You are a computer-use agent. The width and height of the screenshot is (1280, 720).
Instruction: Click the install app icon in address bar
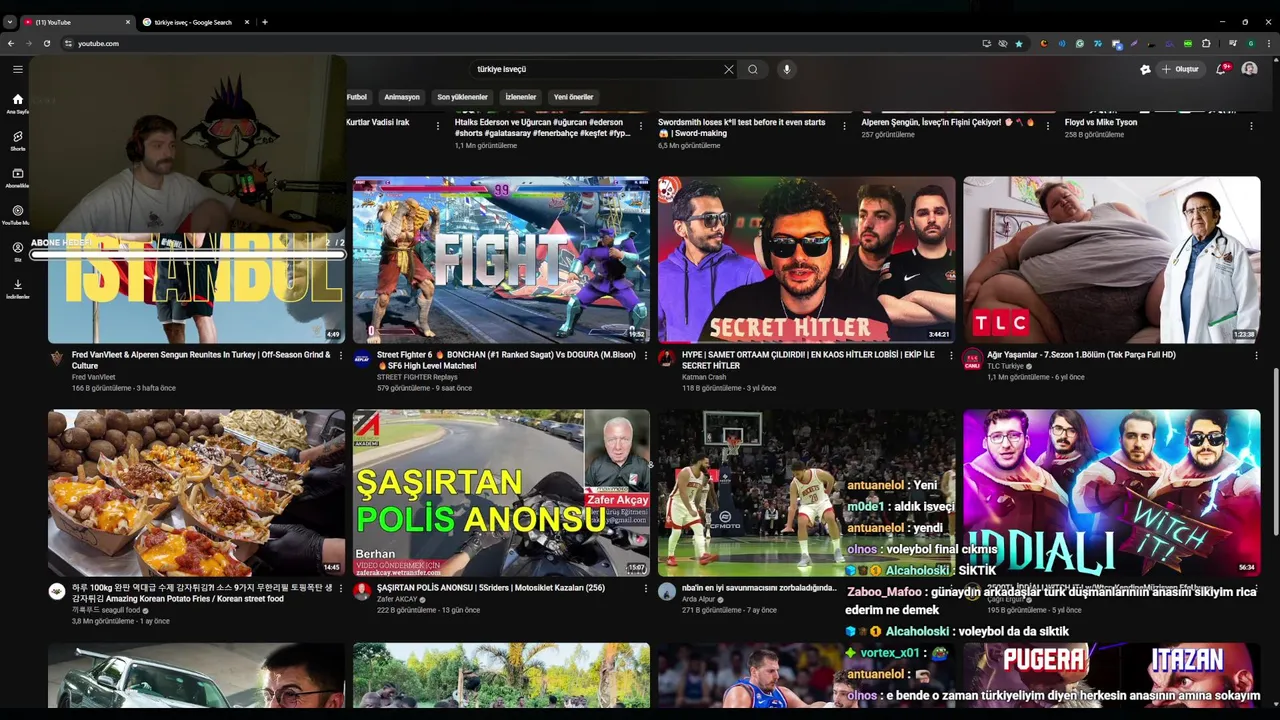[987, 43]
